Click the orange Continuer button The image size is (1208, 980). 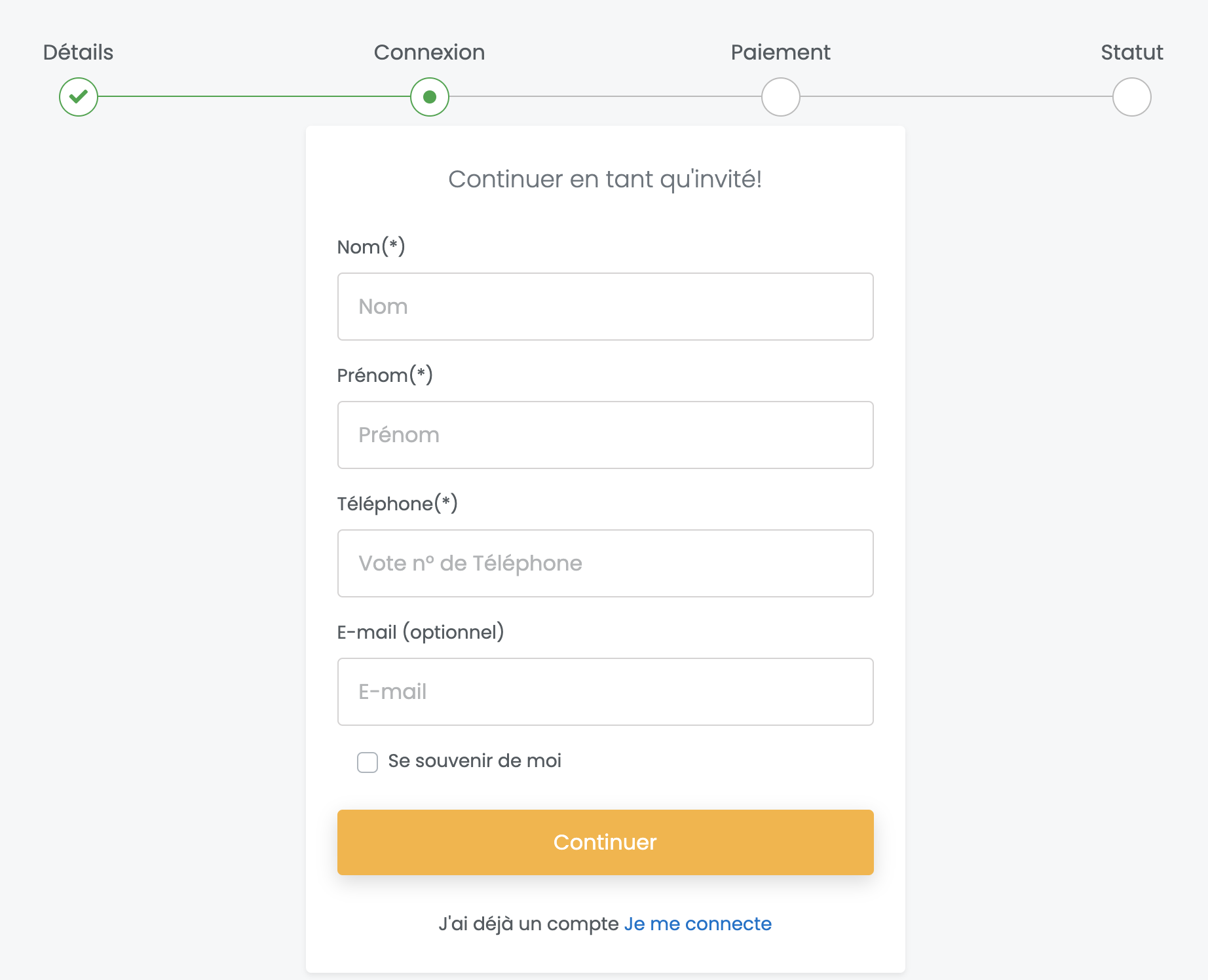[x=605, y=842]
